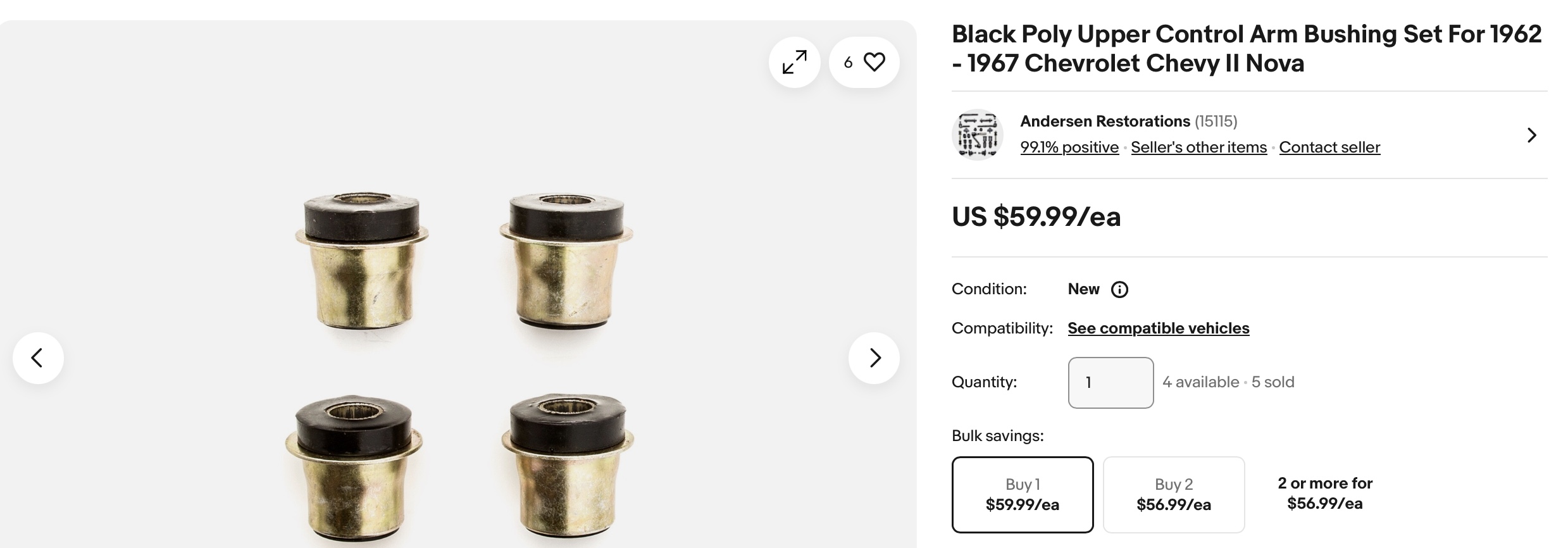The image size is (1568, 548).
Task: Choose 2 or more for $56.99/ea
Action: (1325, 494)
